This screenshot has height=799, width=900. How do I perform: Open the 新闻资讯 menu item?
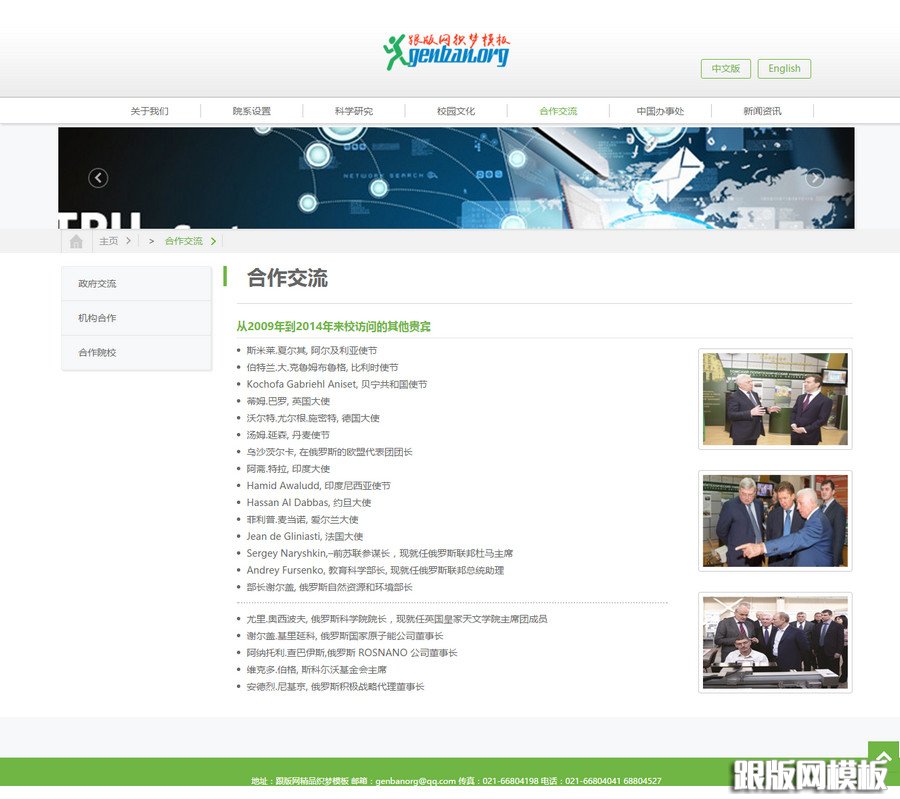coord(763,111)
